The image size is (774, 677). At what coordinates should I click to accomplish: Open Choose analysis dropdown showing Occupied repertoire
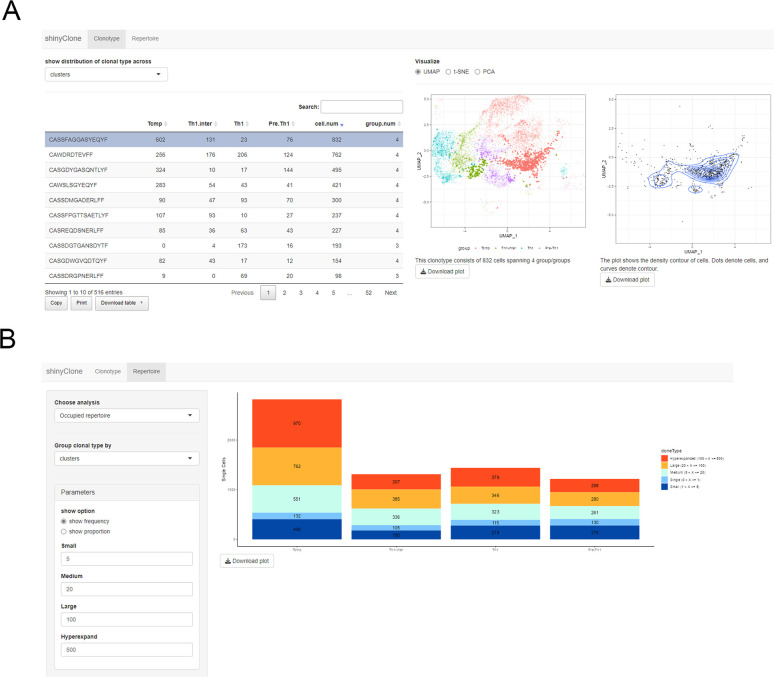coord(127,416)
